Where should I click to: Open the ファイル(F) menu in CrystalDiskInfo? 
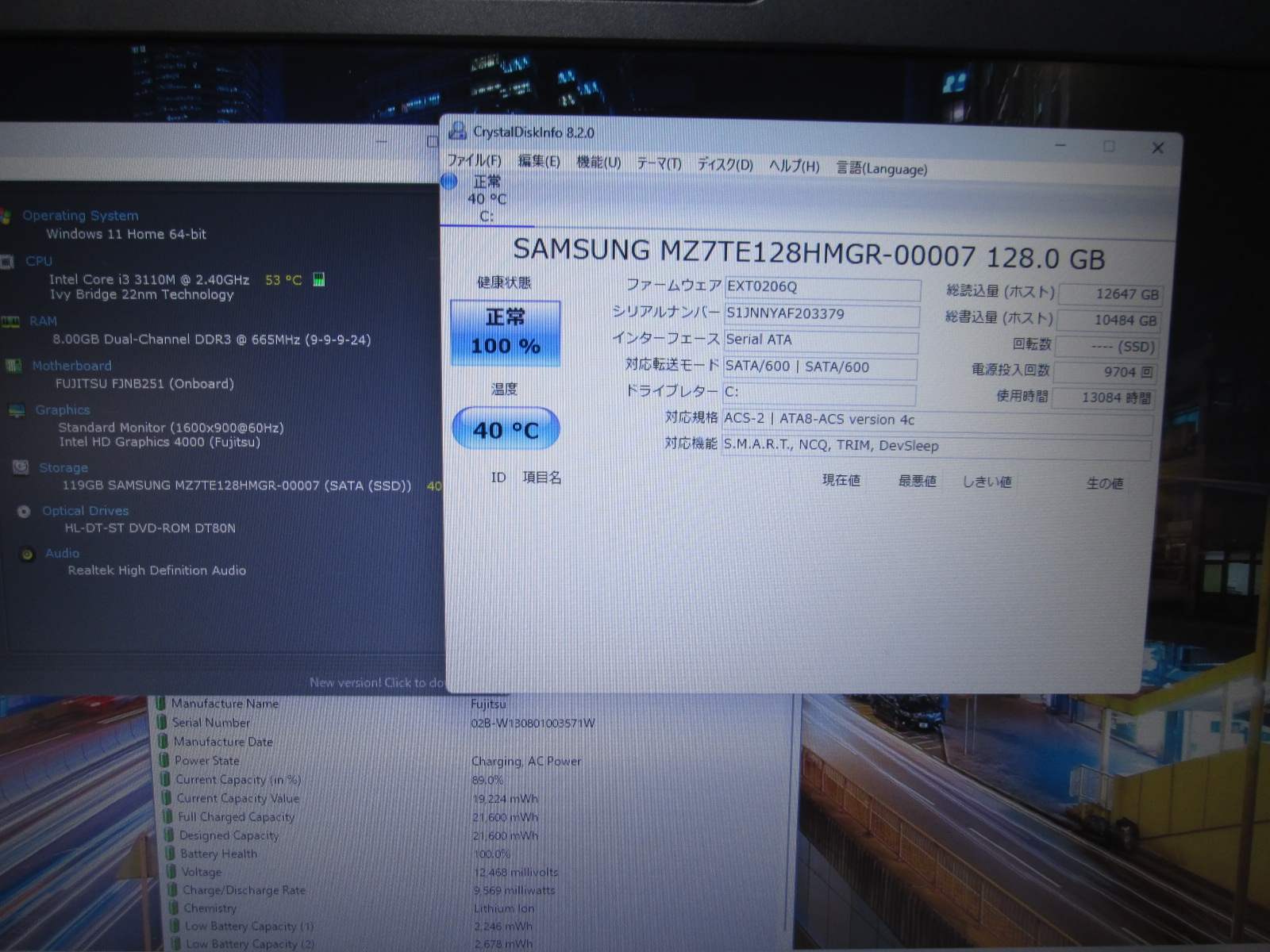(x=474, y=160)
